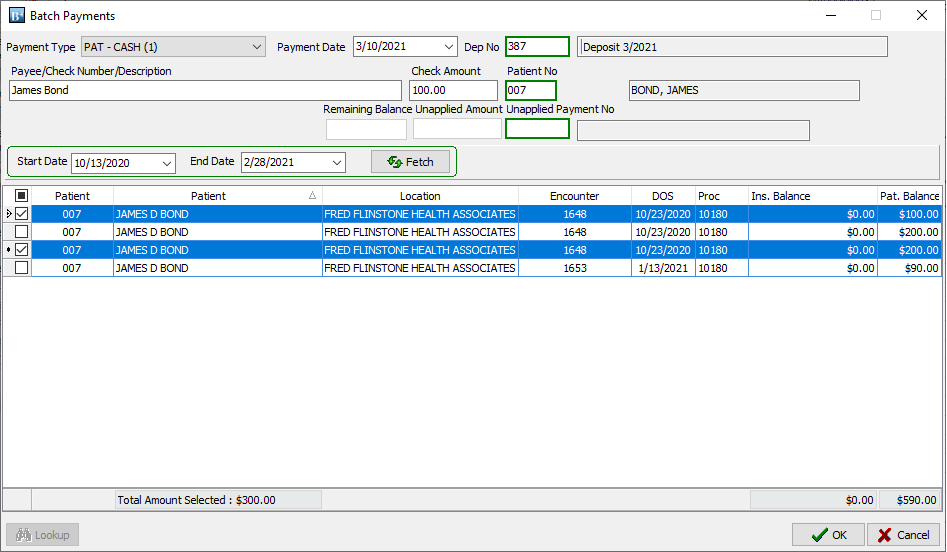Image resolution: width=947 pixels, height=552 pixels.
Task: Open the Payment Type dropdown
Action: [257, 47]
